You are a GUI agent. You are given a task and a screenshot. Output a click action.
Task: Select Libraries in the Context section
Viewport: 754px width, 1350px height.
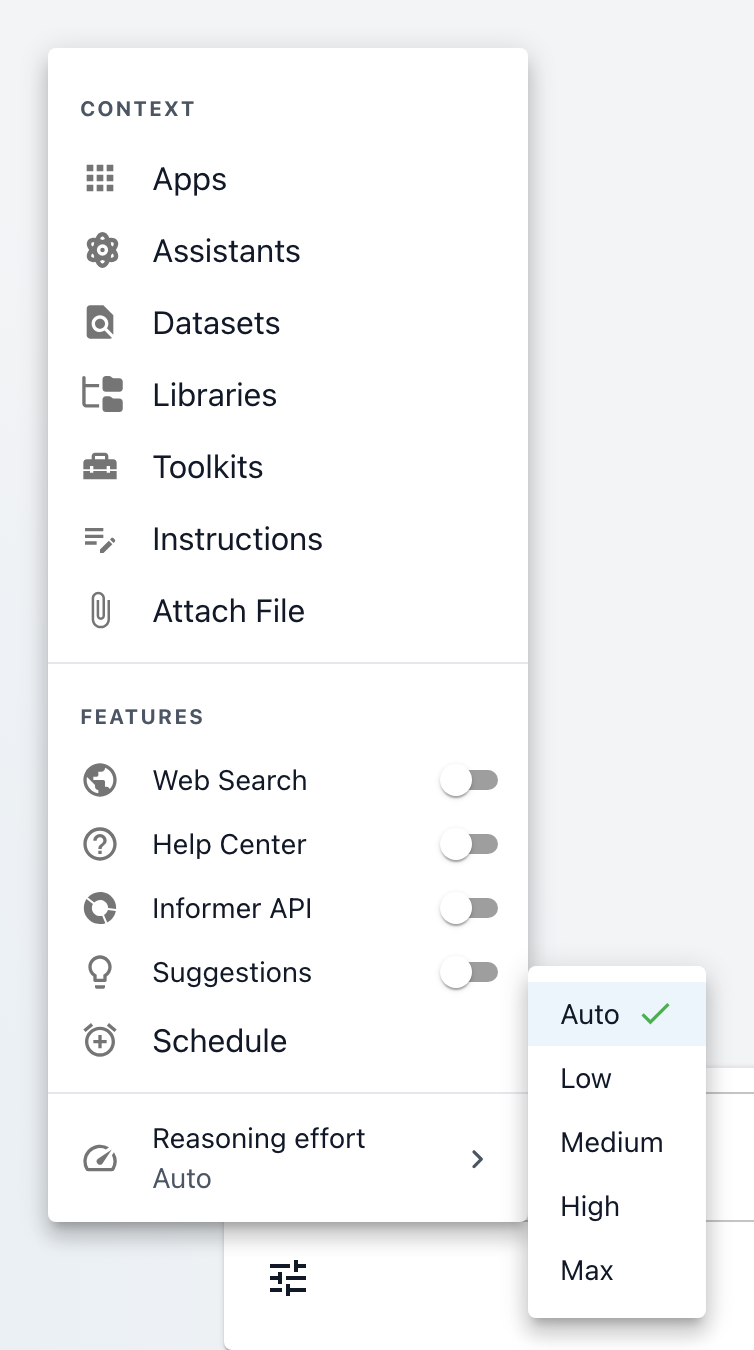point(288,395)
